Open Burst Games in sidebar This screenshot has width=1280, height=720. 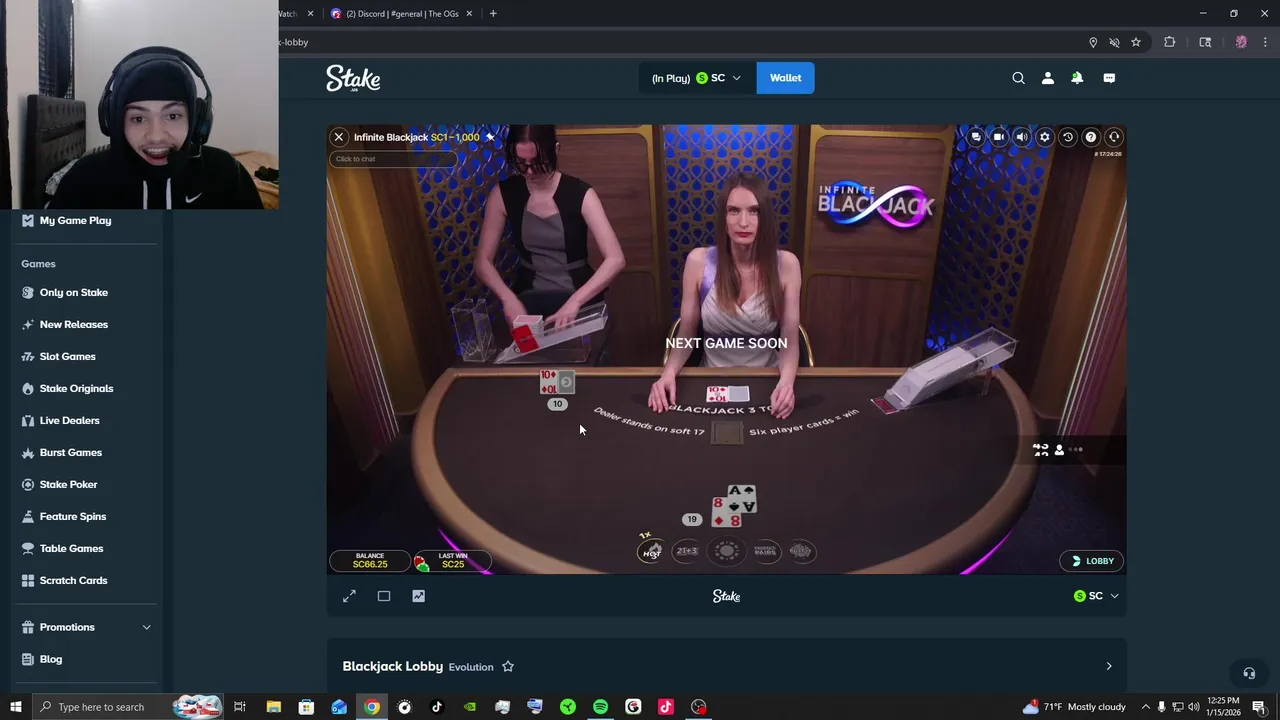click(x=71, y=452)
